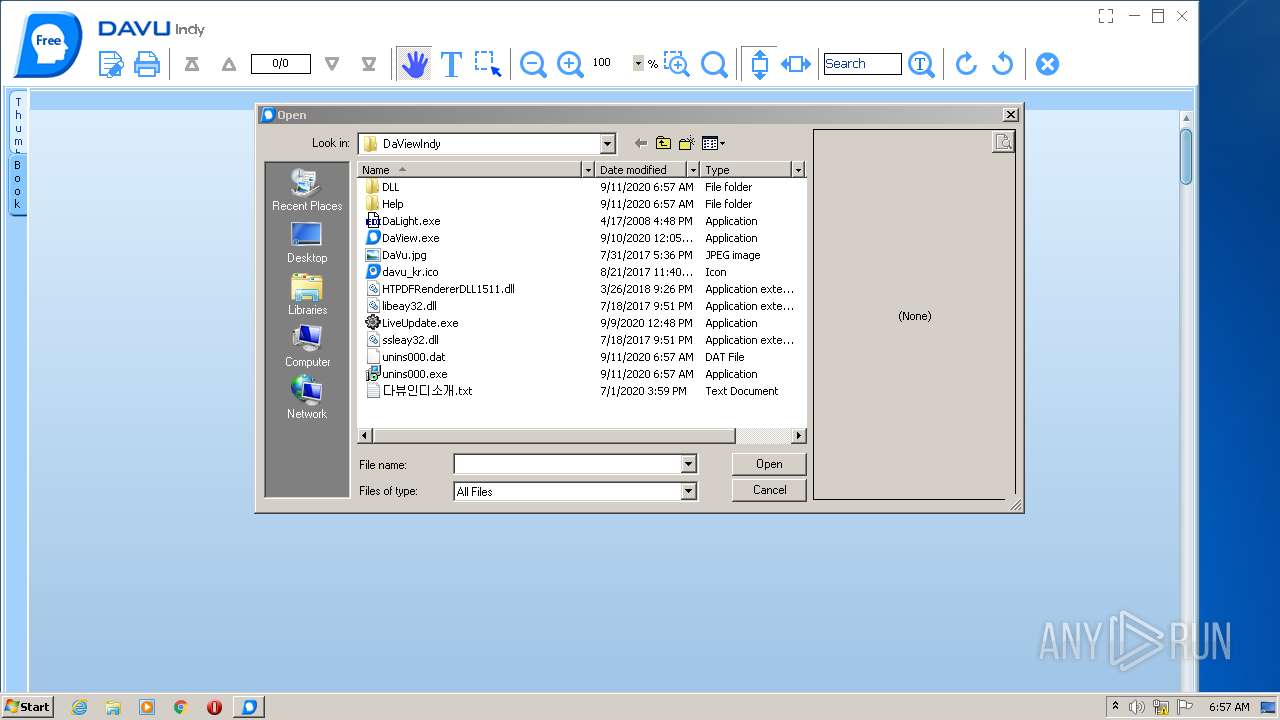Image resolution: width=1280 pixels, height=720 pixels.
Task: Open Network in the places bar
Action: pyautogui.click(x=307, y=398)
